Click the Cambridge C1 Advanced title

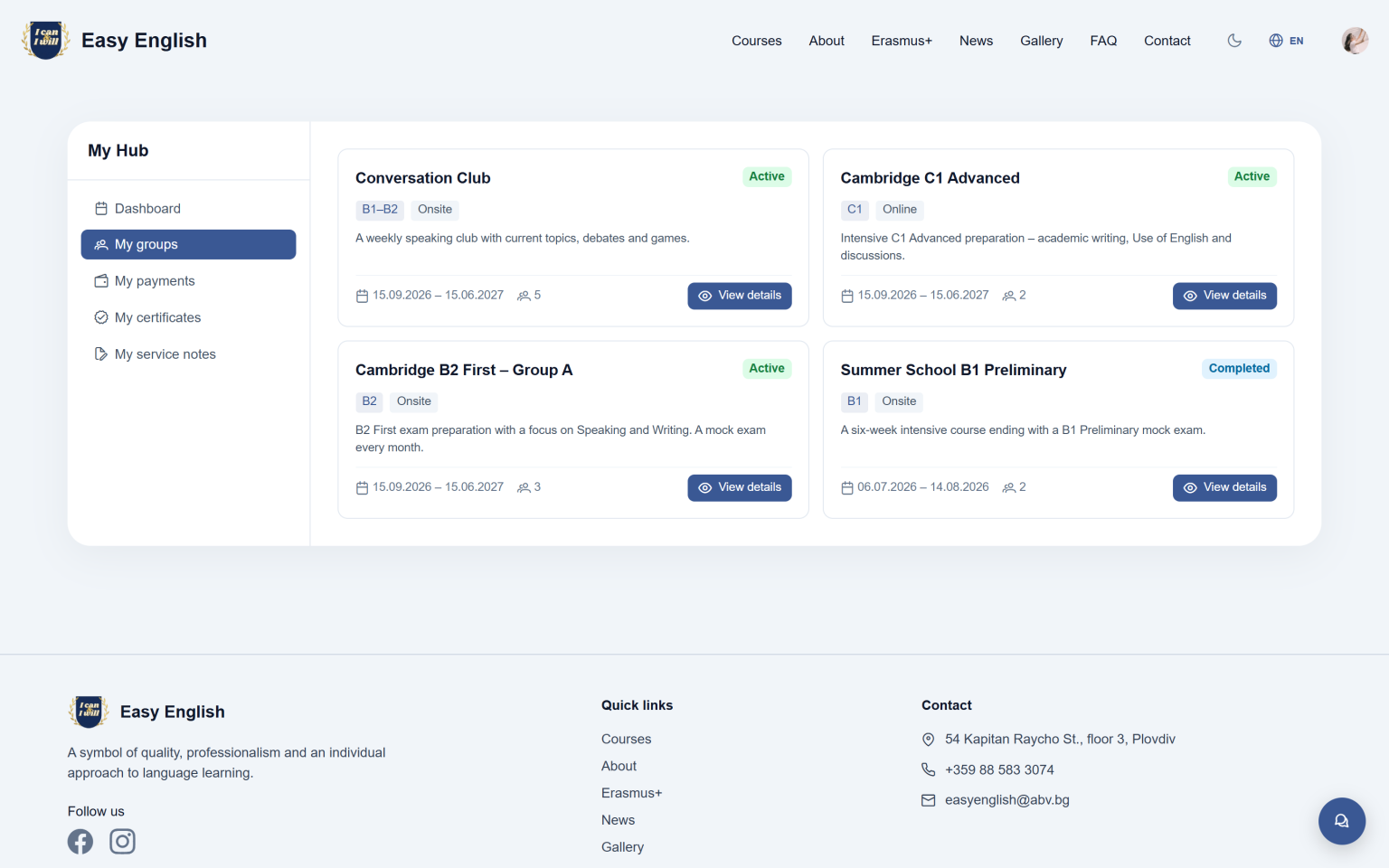pyautogui.click(x=930, y=178)
